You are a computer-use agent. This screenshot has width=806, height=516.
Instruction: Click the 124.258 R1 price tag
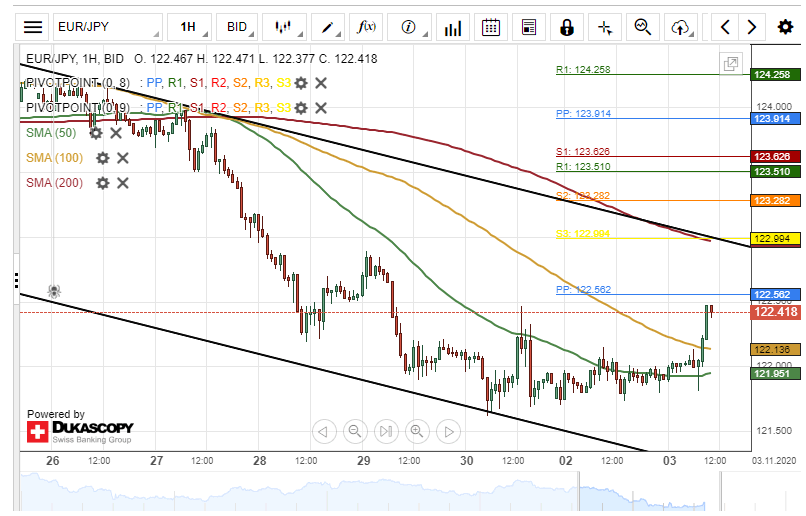coord(775,75)
